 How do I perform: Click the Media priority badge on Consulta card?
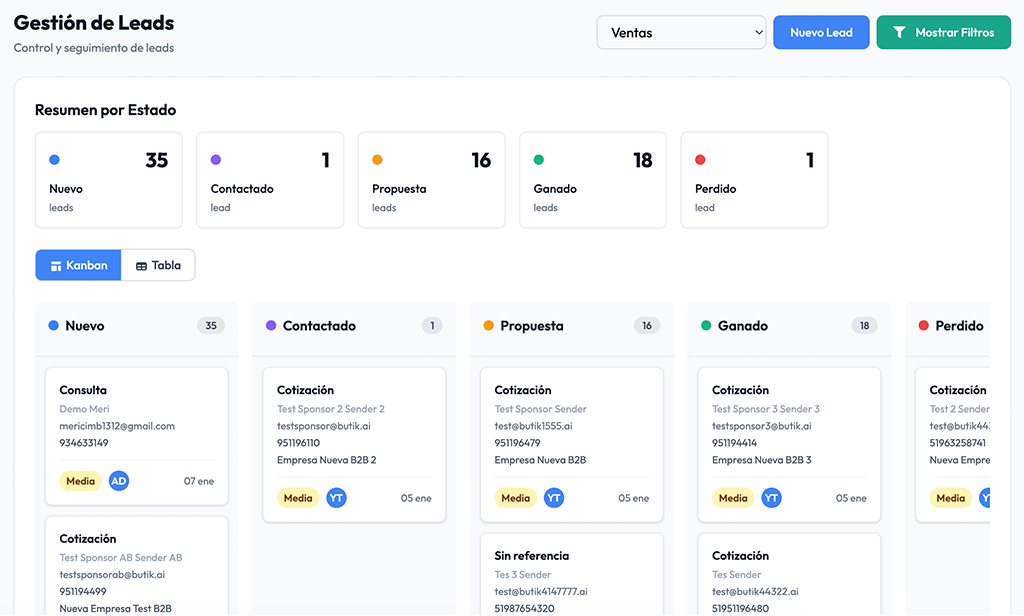click(80, 481)
